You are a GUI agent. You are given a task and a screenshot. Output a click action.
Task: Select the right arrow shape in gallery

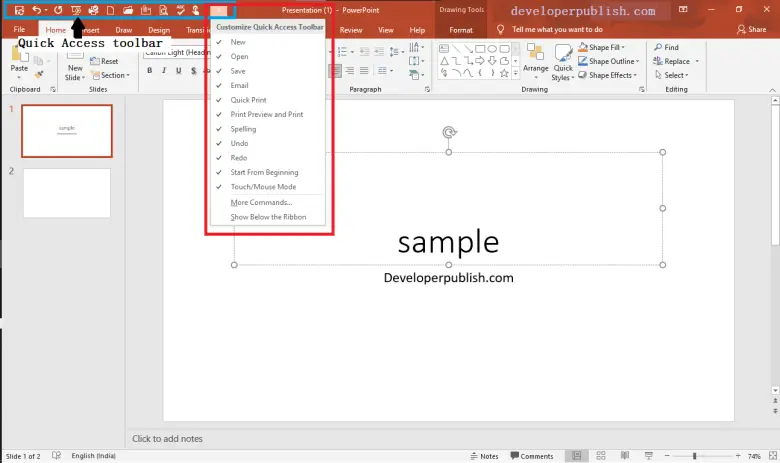pos(480,61)
